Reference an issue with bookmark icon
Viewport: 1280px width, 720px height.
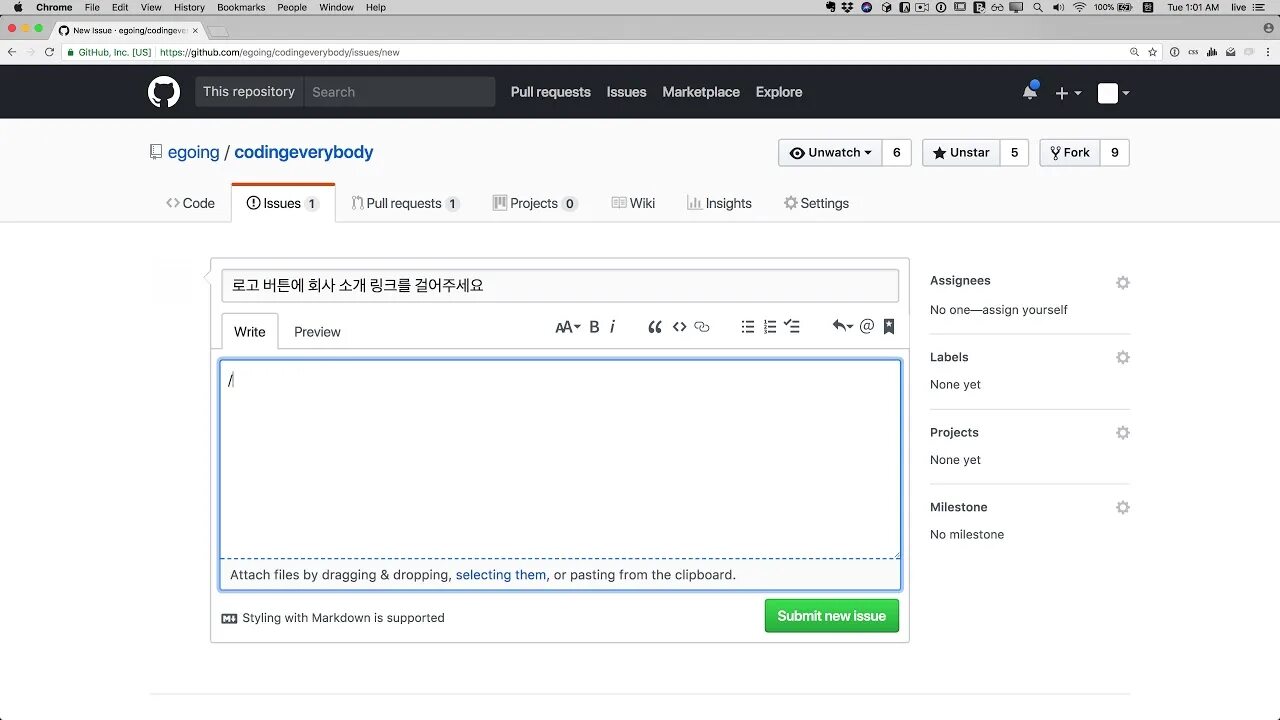pos(889,327)
